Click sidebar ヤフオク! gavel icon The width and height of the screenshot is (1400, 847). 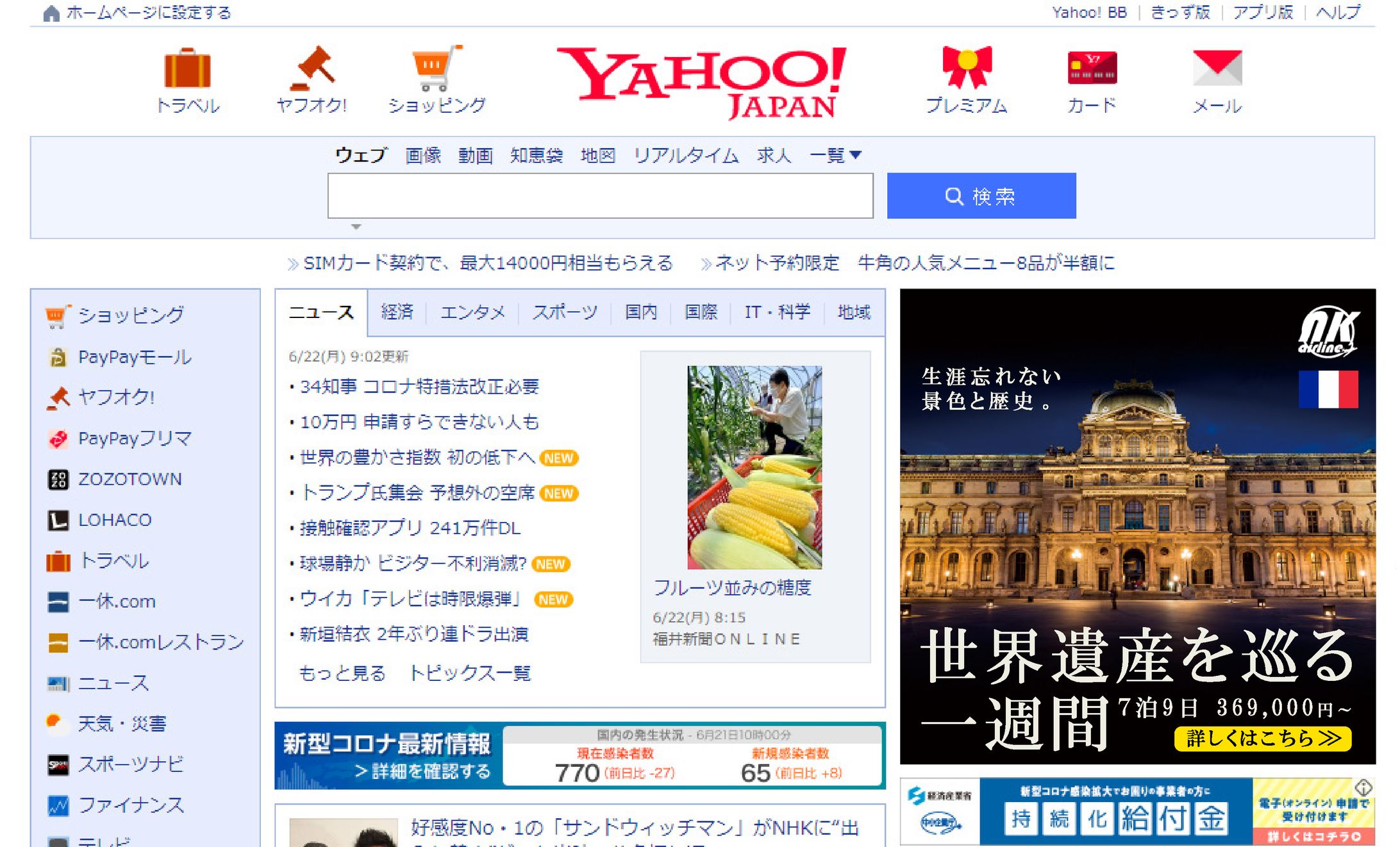coord(58,398)
